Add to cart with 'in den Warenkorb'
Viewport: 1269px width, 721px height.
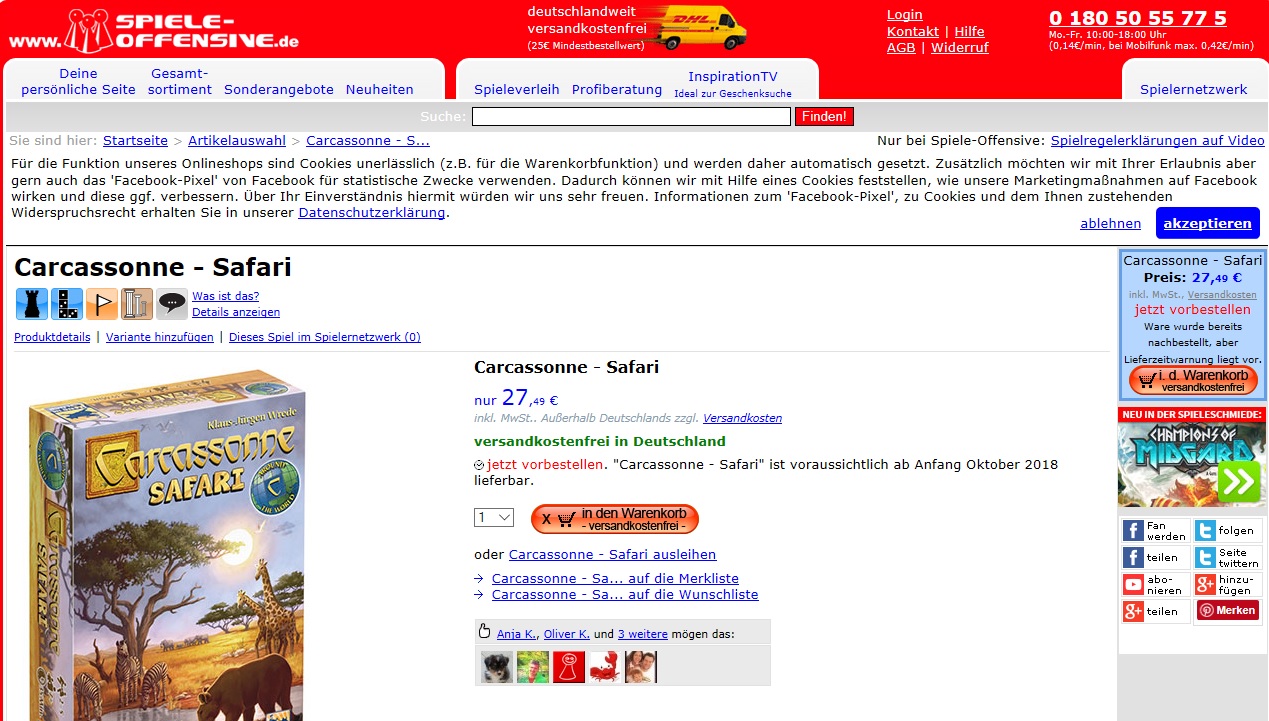[x=614, y=519]
